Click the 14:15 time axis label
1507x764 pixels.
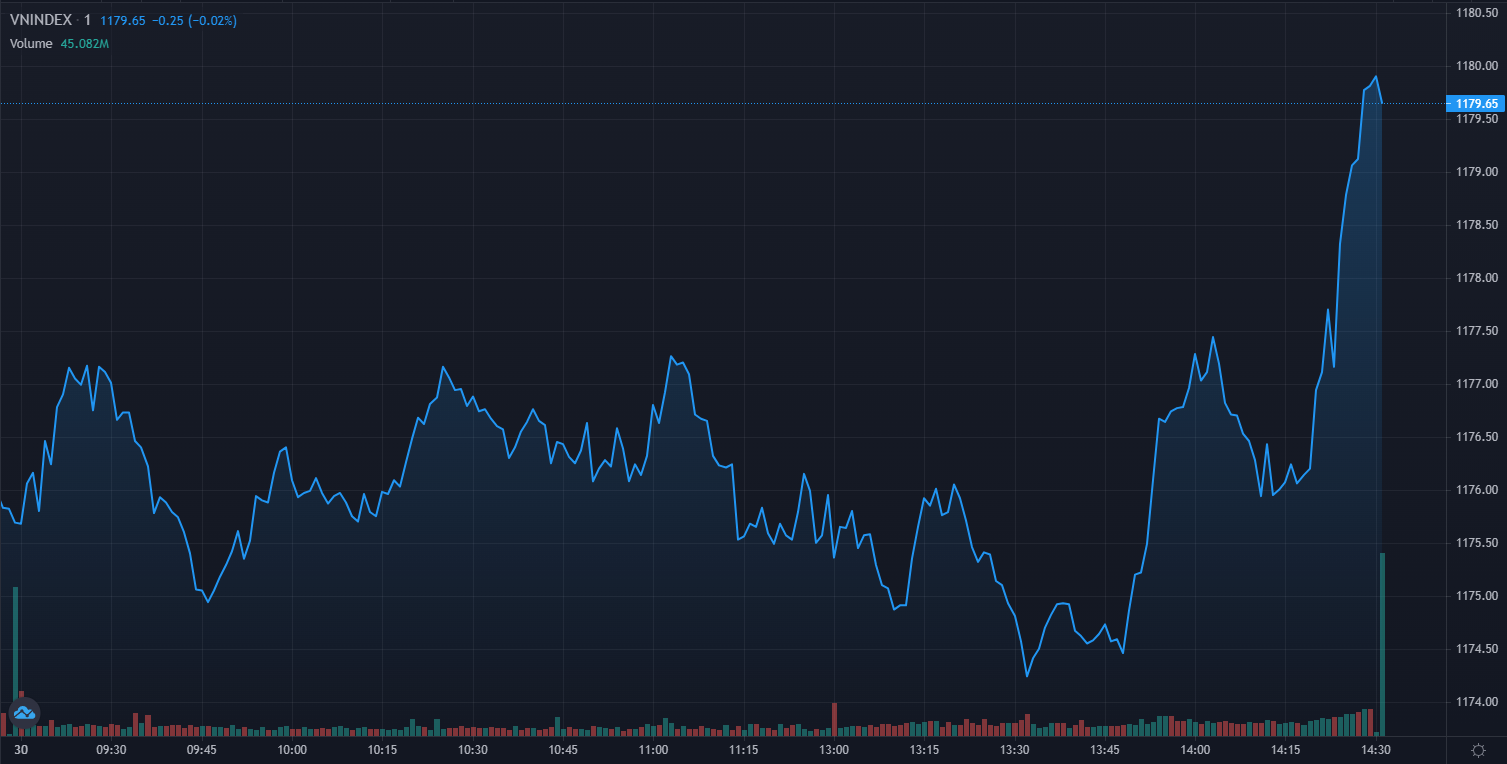click(1286, 750)
